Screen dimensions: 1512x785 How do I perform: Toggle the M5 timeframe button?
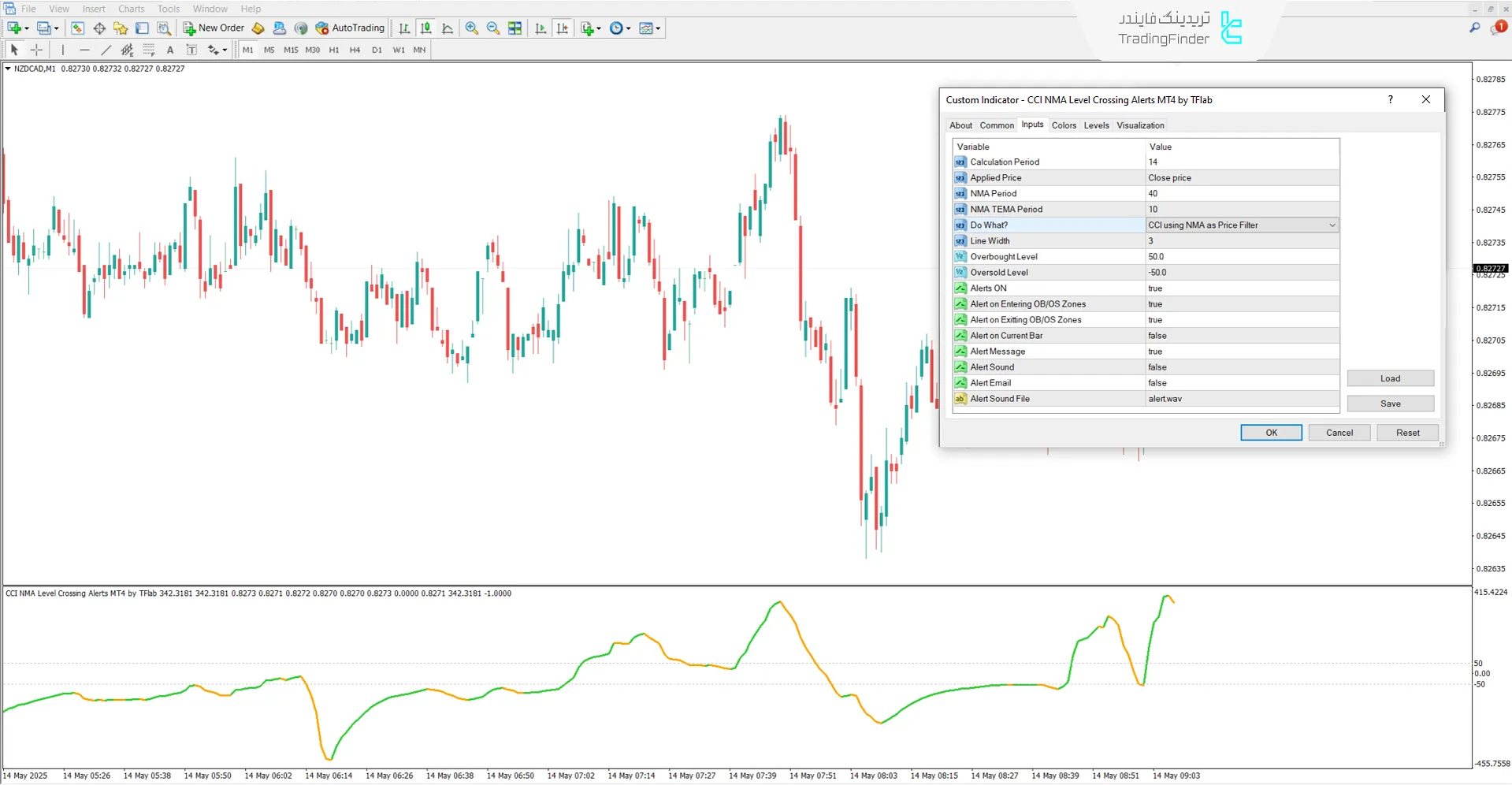(x=269, y=50)
